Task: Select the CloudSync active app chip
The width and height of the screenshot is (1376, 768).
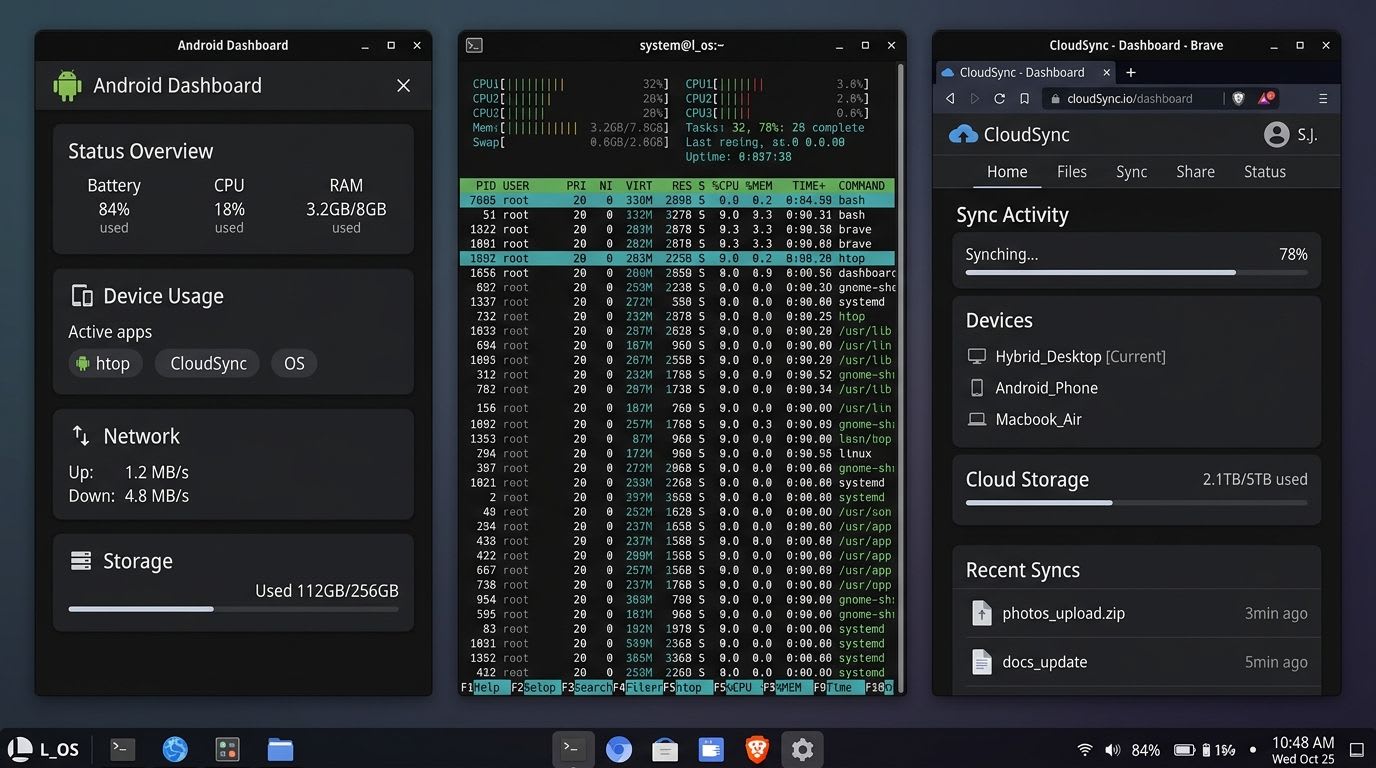Action: click(x=208, y=363)
